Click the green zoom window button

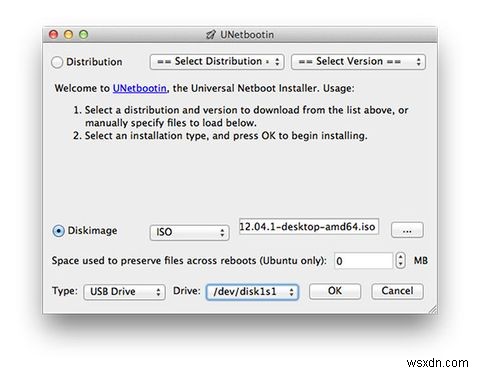84,34
